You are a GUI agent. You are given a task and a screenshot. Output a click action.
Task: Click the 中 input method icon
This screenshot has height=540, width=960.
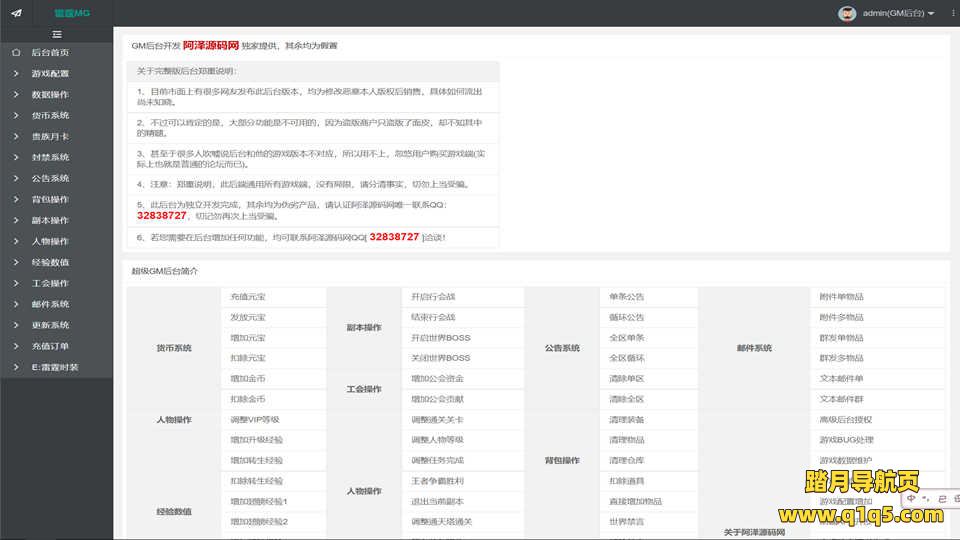click(912, 497)
